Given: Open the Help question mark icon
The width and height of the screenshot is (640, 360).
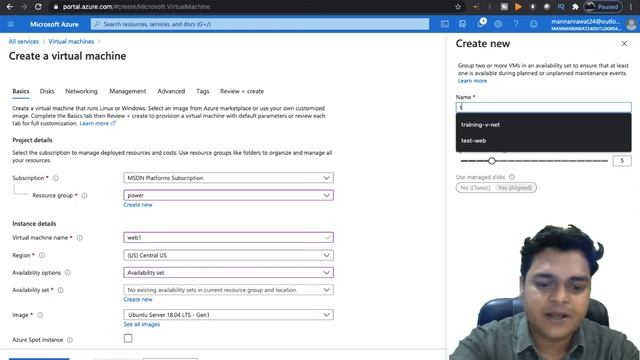Looking at the screenshot, I should point(516,24).
